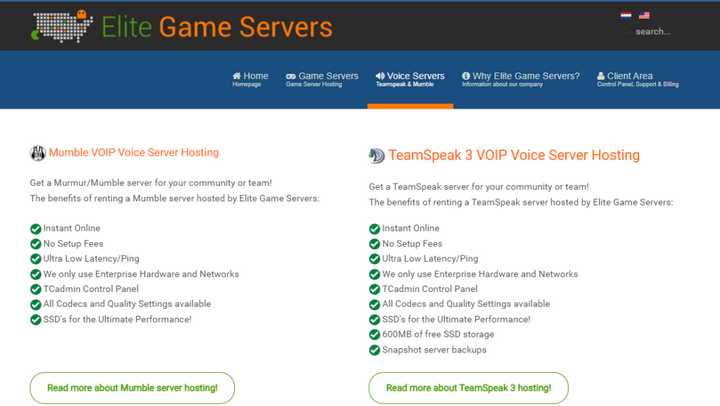
Task: Click the TeamSpeak 3 logo icon
Action: [376, 155]
